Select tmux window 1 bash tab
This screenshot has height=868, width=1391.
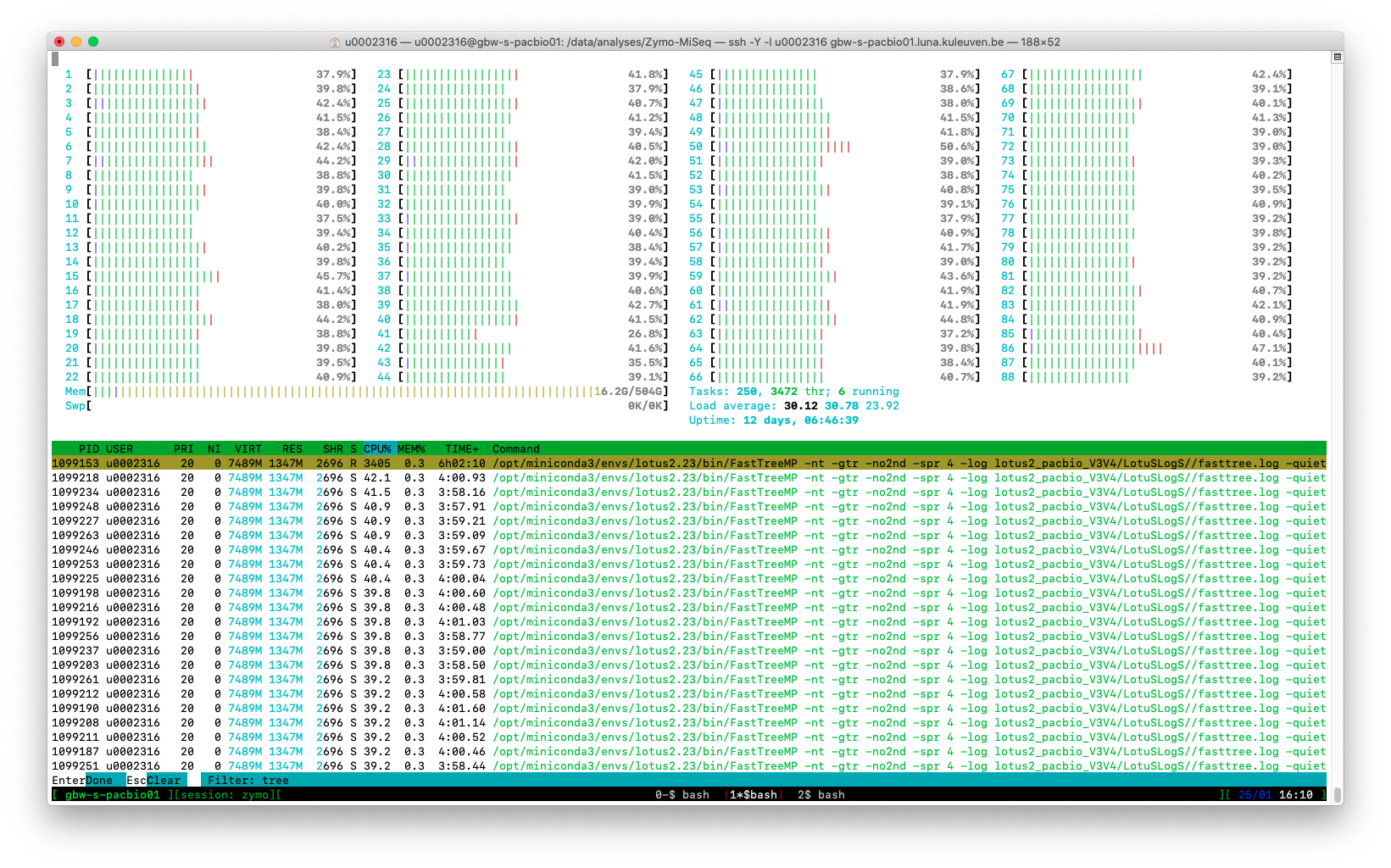[754, 795]
